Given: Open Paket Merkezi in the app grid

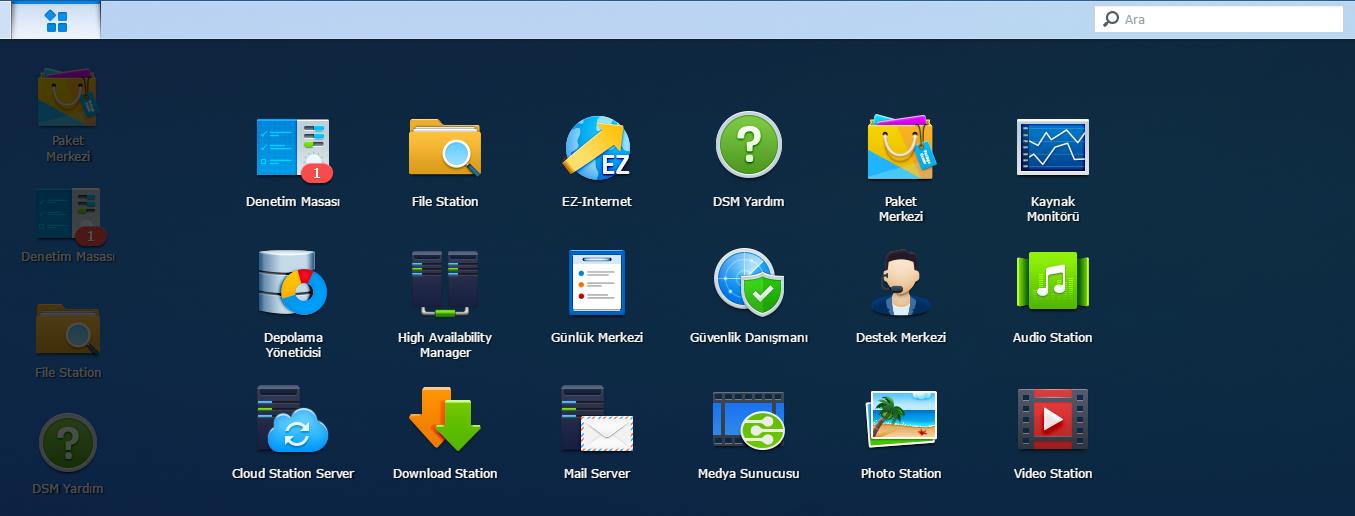Looking at the screenshot, I should 901,148.
